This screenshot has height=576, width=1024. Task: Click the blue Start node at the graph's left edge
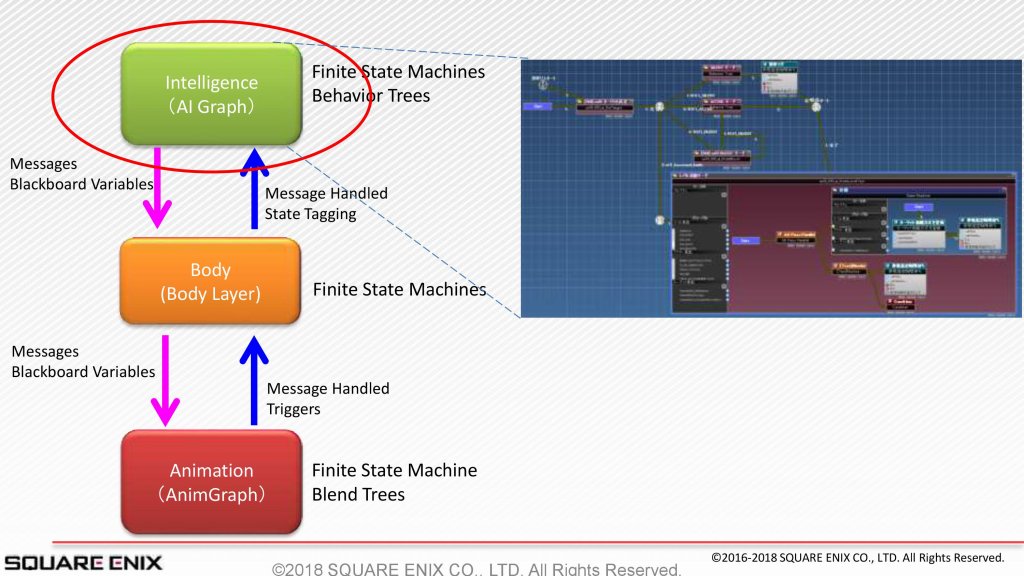[x=537, y=106]
